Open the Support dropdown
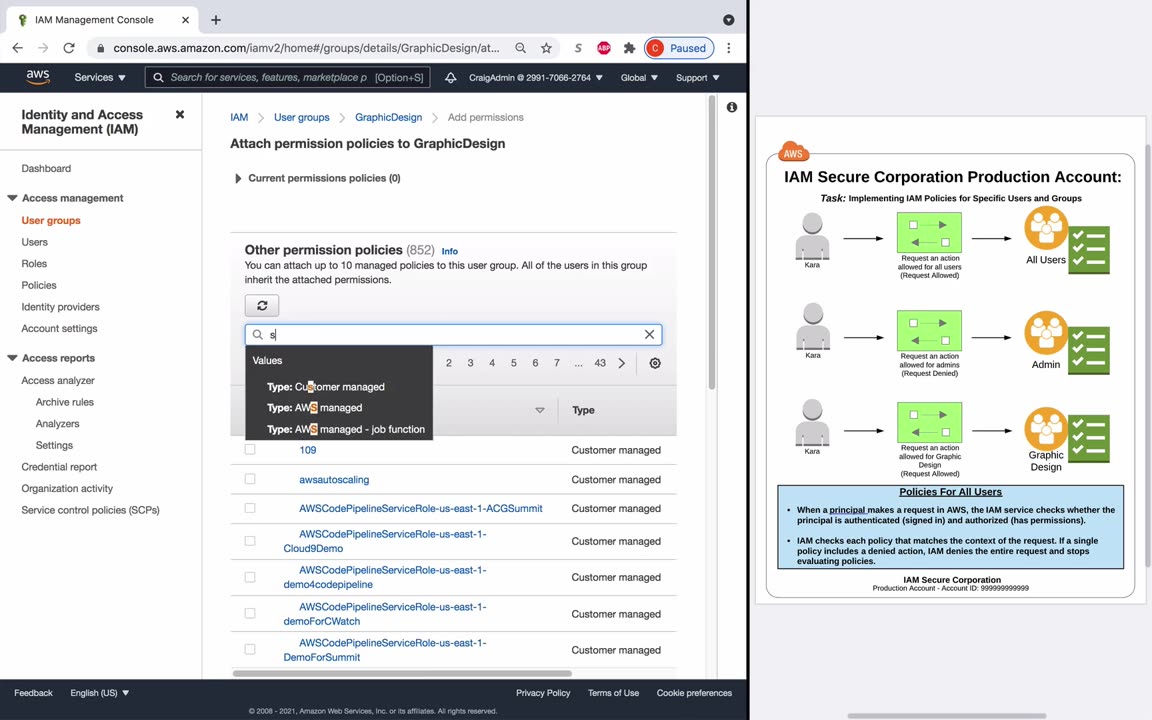 [697, 77]
